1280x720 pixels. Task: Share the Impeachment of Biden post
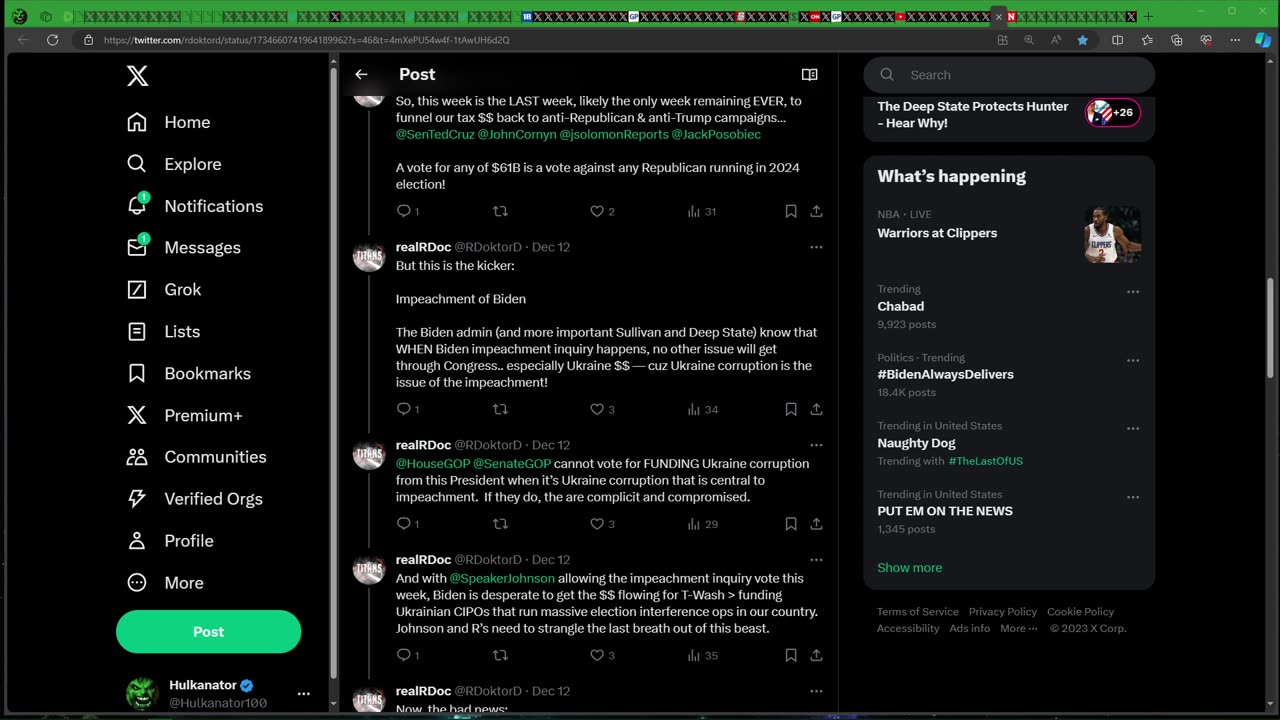pyautogui.click(x=816, y=409)
